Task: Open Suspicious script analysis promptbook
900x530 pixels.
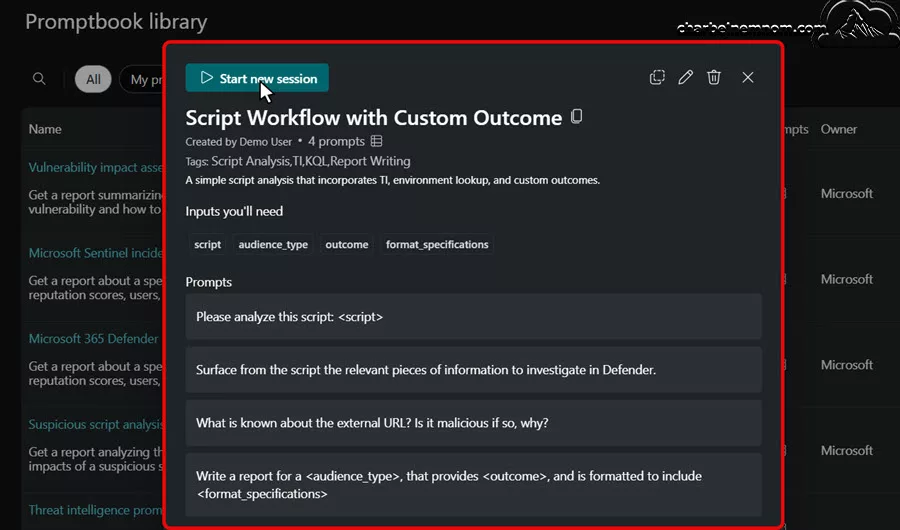Action: 96,424
